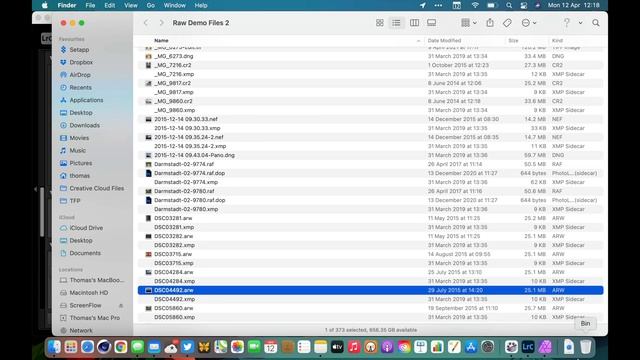640x360 pixels.
Task: Open the Finder menu in menu bar
Action: click(67, 5)
